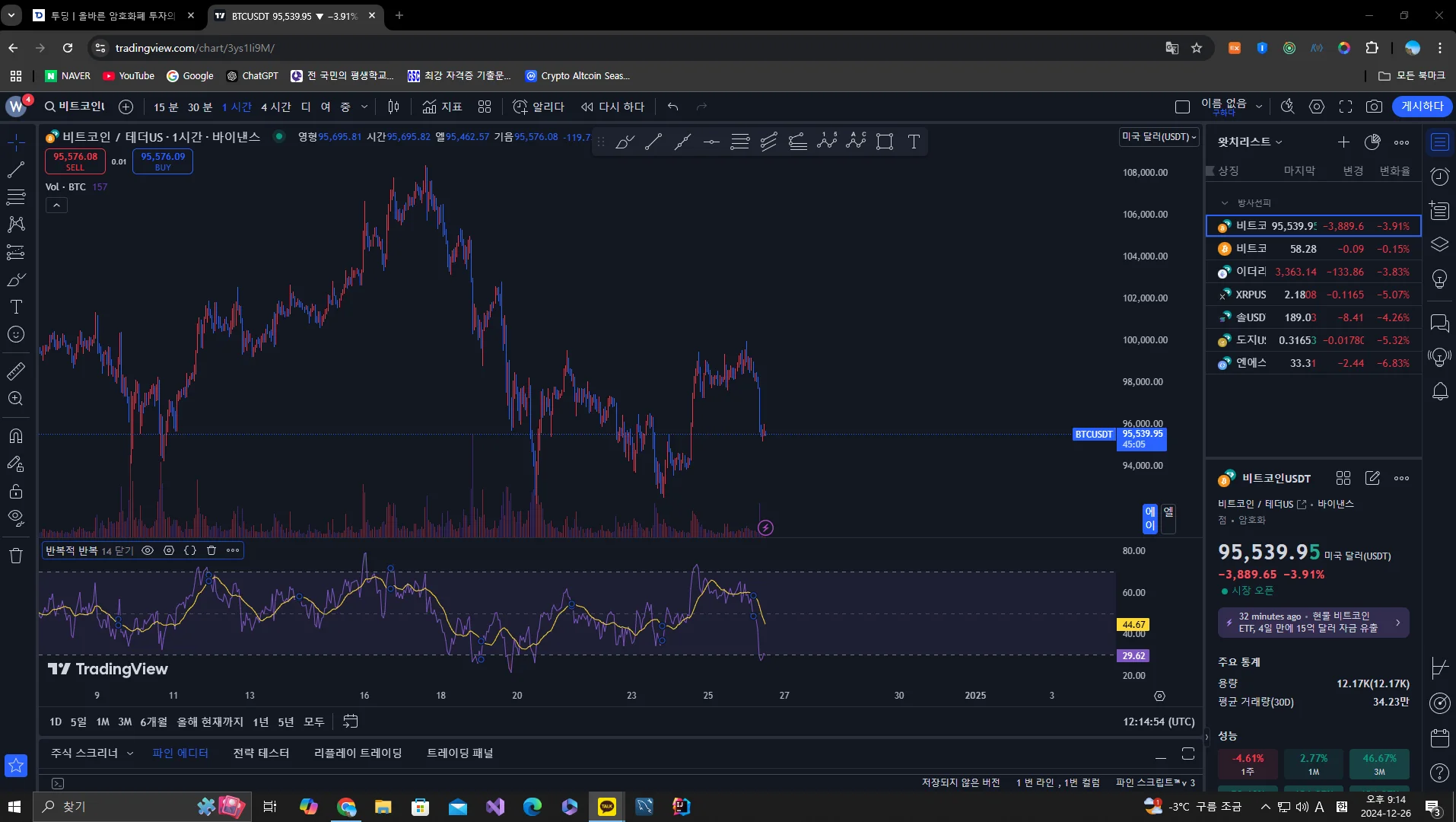The height and width of the screenshot is (822, 1456).
Task: Select the rectangle shape in floating toolbar
Action: (885, 142)
